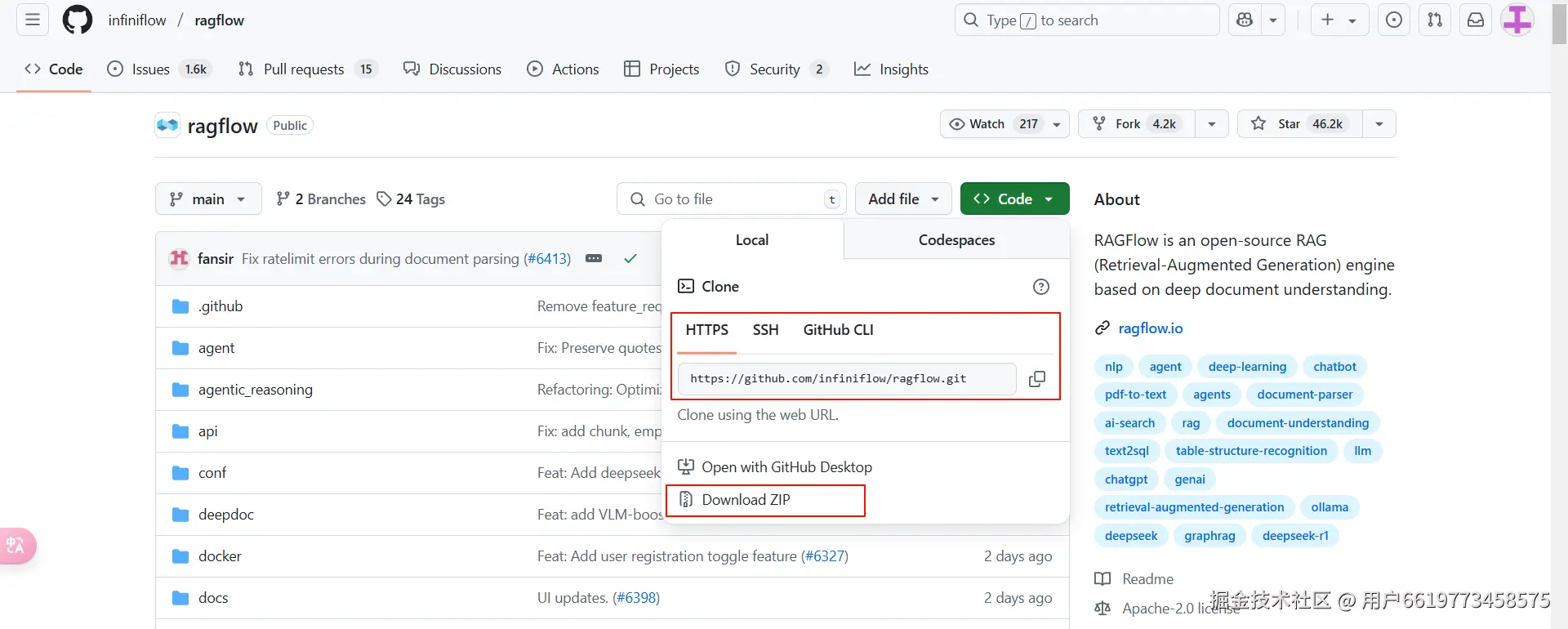Click the ollama topic tag

1330,507
